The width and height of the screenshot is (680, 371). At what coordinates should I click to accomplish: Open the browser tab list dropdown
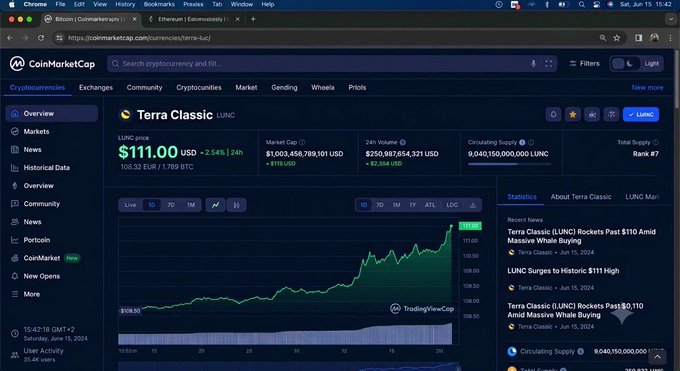(x=671, y=19)
